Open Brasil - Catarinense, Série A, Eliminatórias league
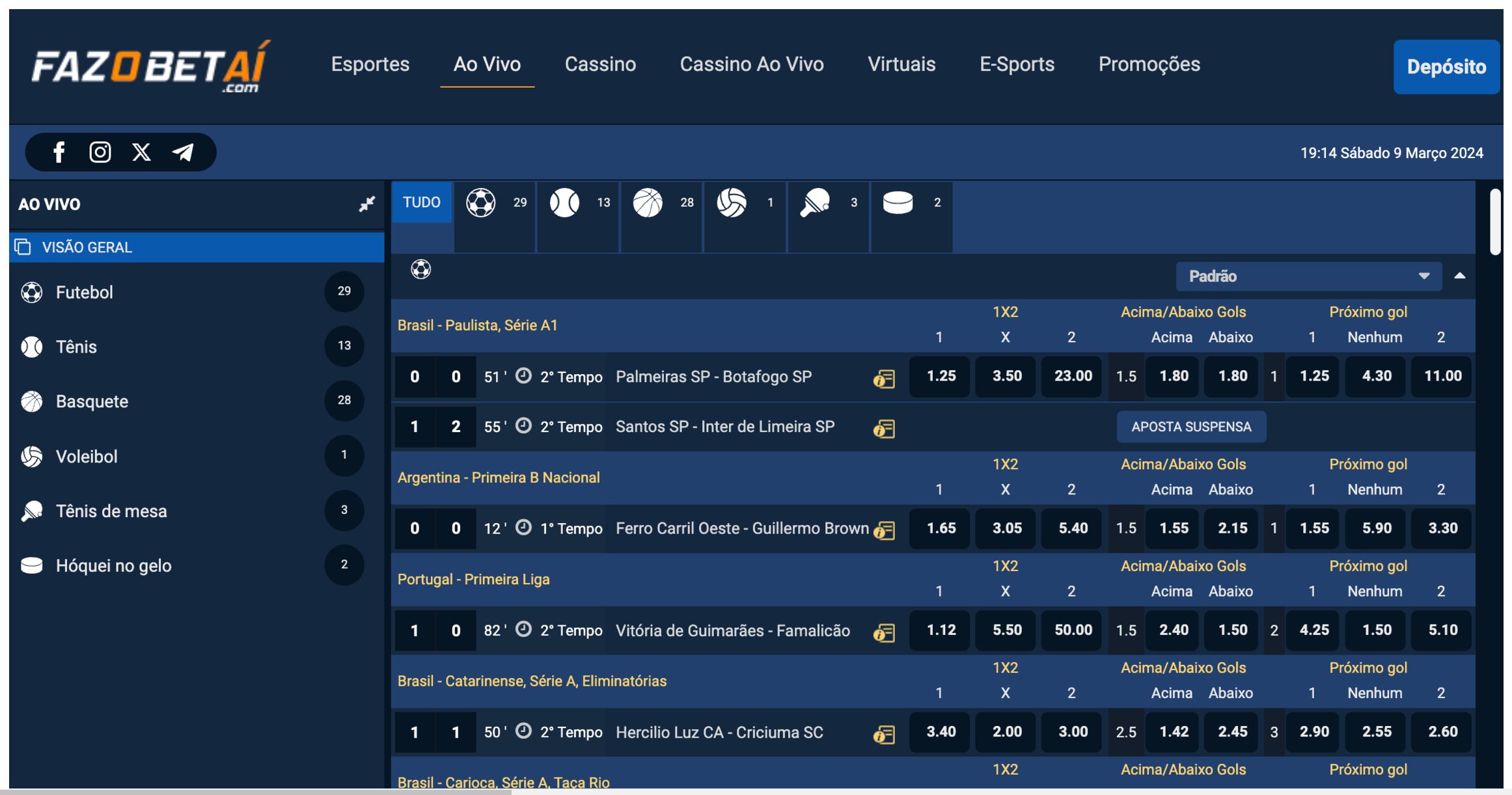 532,681
